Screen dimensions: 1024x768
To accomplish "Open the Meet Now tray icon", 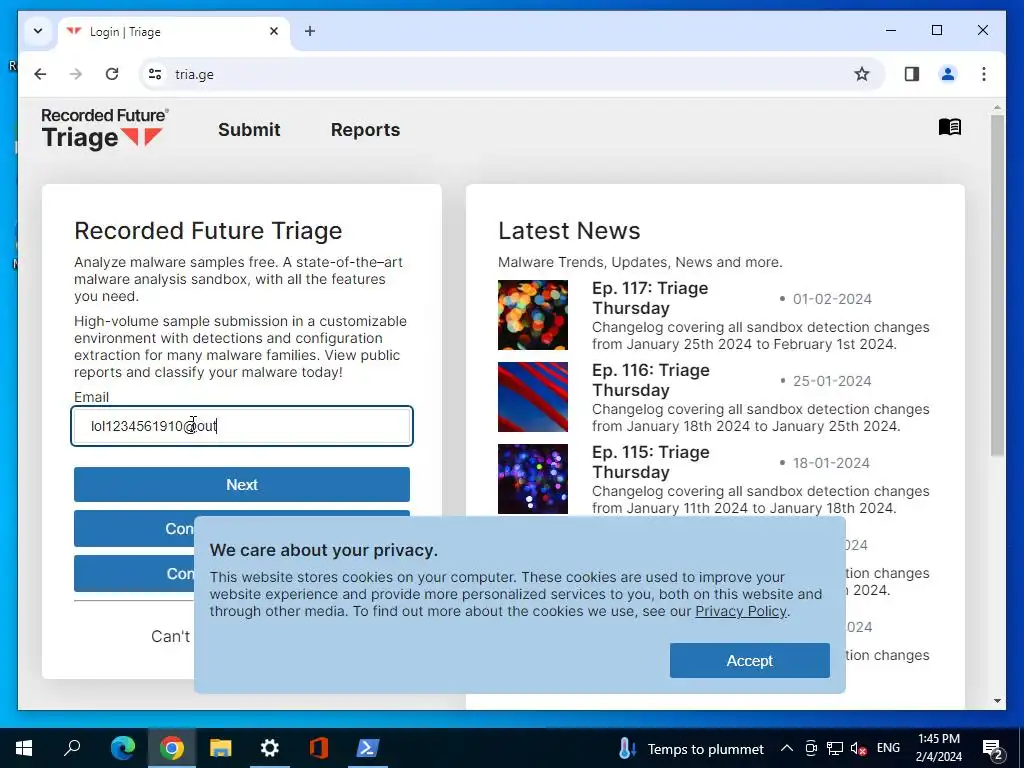I will click(x=811, y=748).
